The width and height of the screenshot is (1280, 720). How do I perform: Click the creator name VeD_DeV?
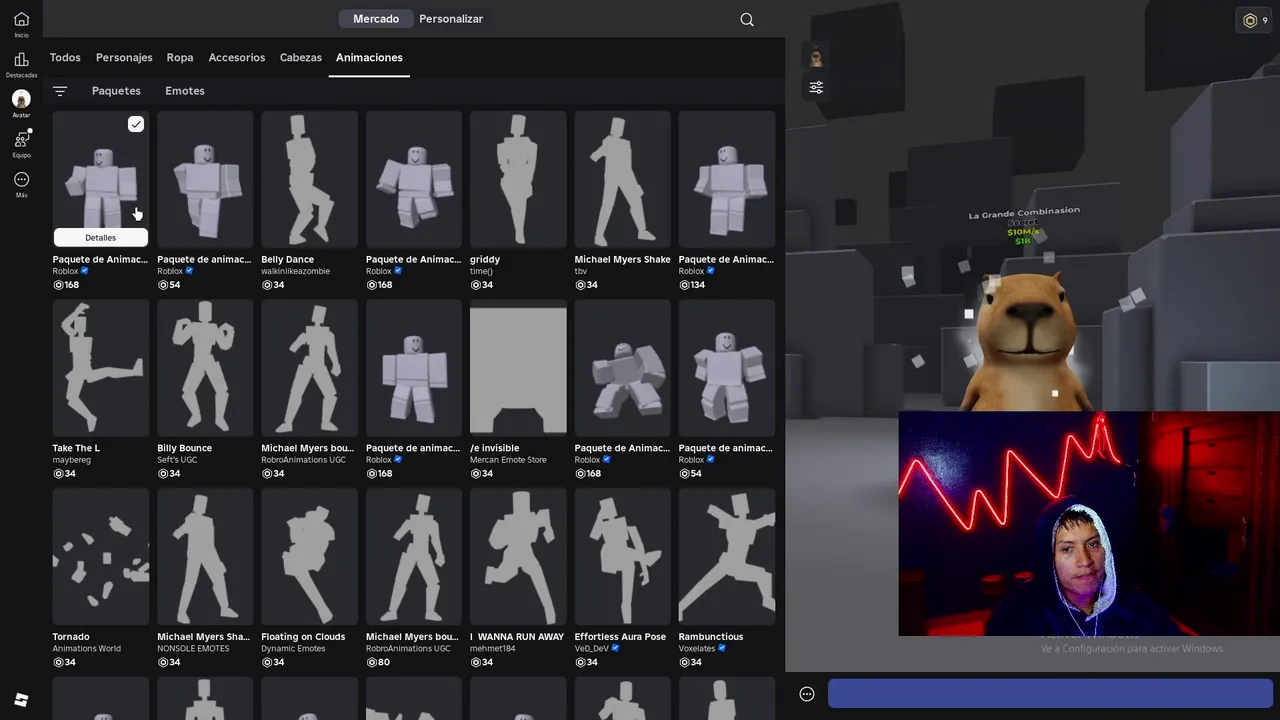[592, 649]
